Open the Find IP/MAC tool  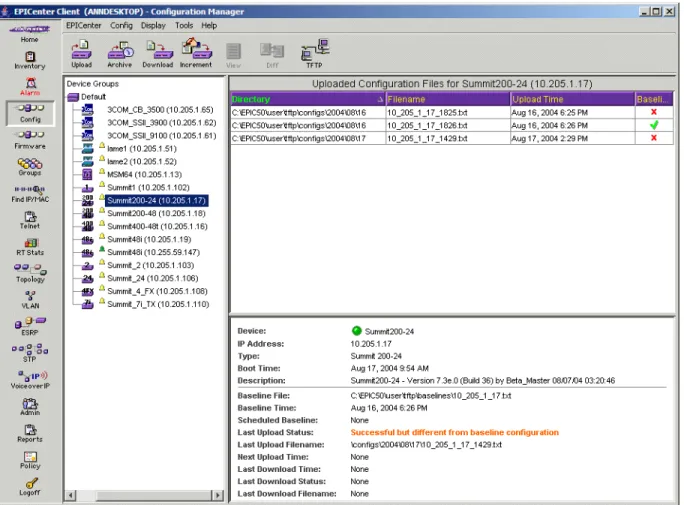point(30,194)
